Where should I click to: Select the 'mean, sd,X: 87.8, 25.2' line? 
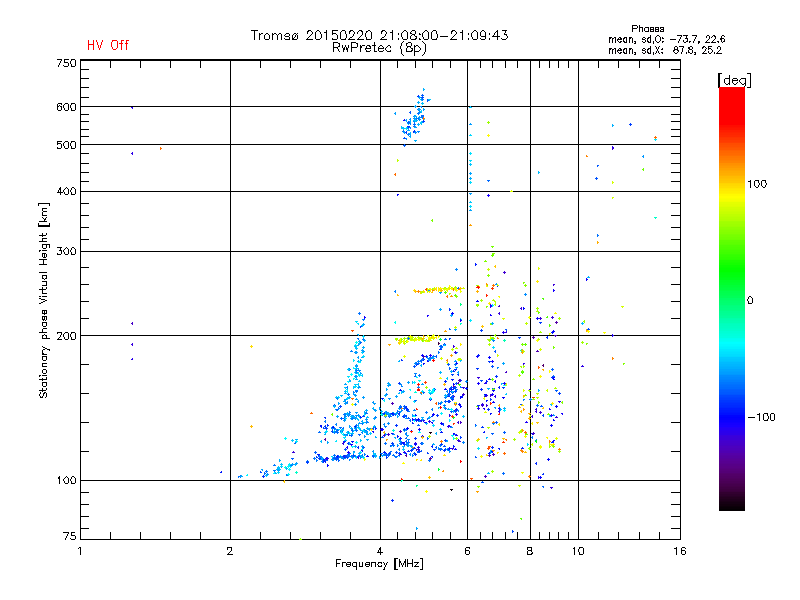click(x=665, y=51)
